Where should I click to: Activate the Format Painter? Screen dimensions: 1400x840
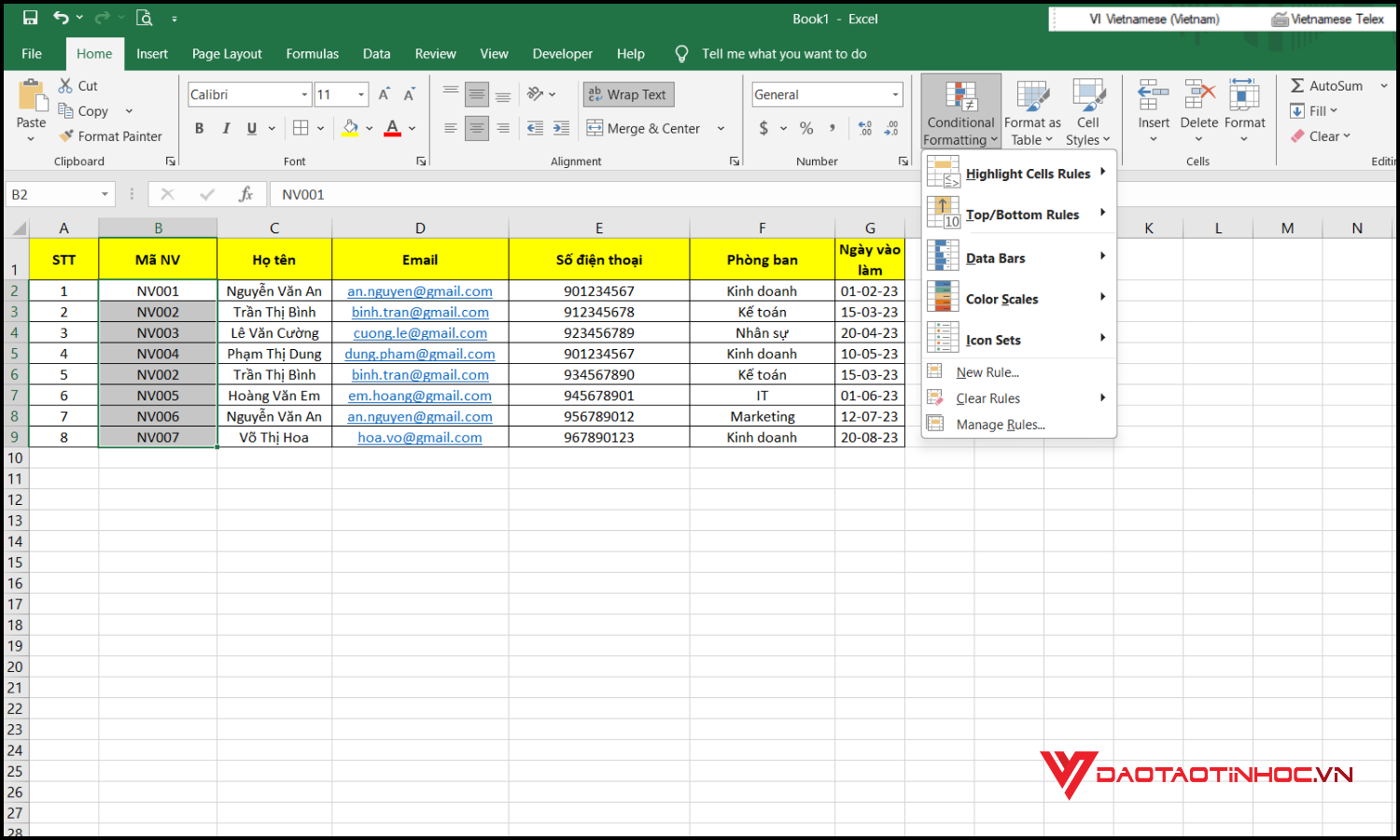click(x=110, y=136)
